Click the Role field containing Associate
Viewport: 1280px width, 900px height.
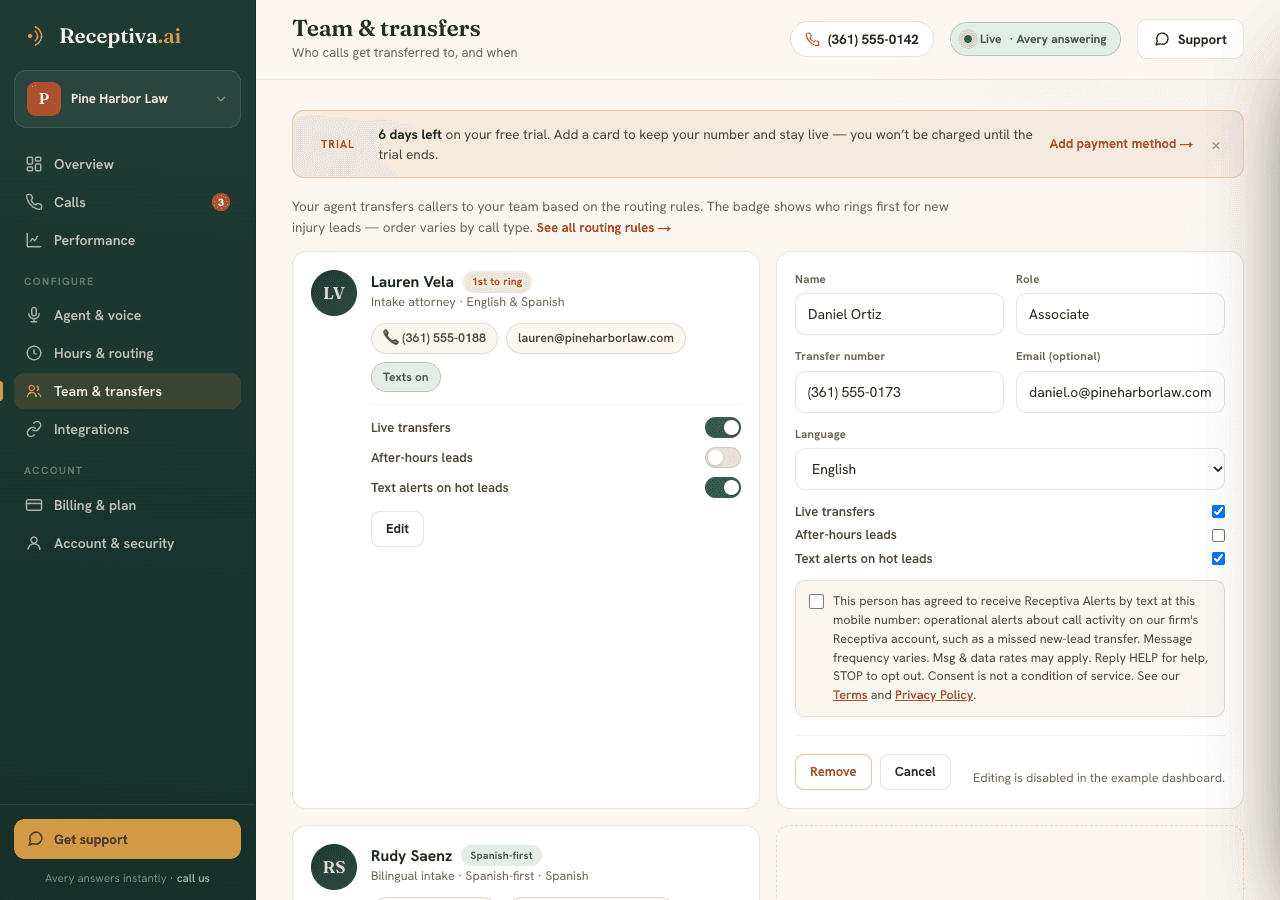pos(1120,314)
